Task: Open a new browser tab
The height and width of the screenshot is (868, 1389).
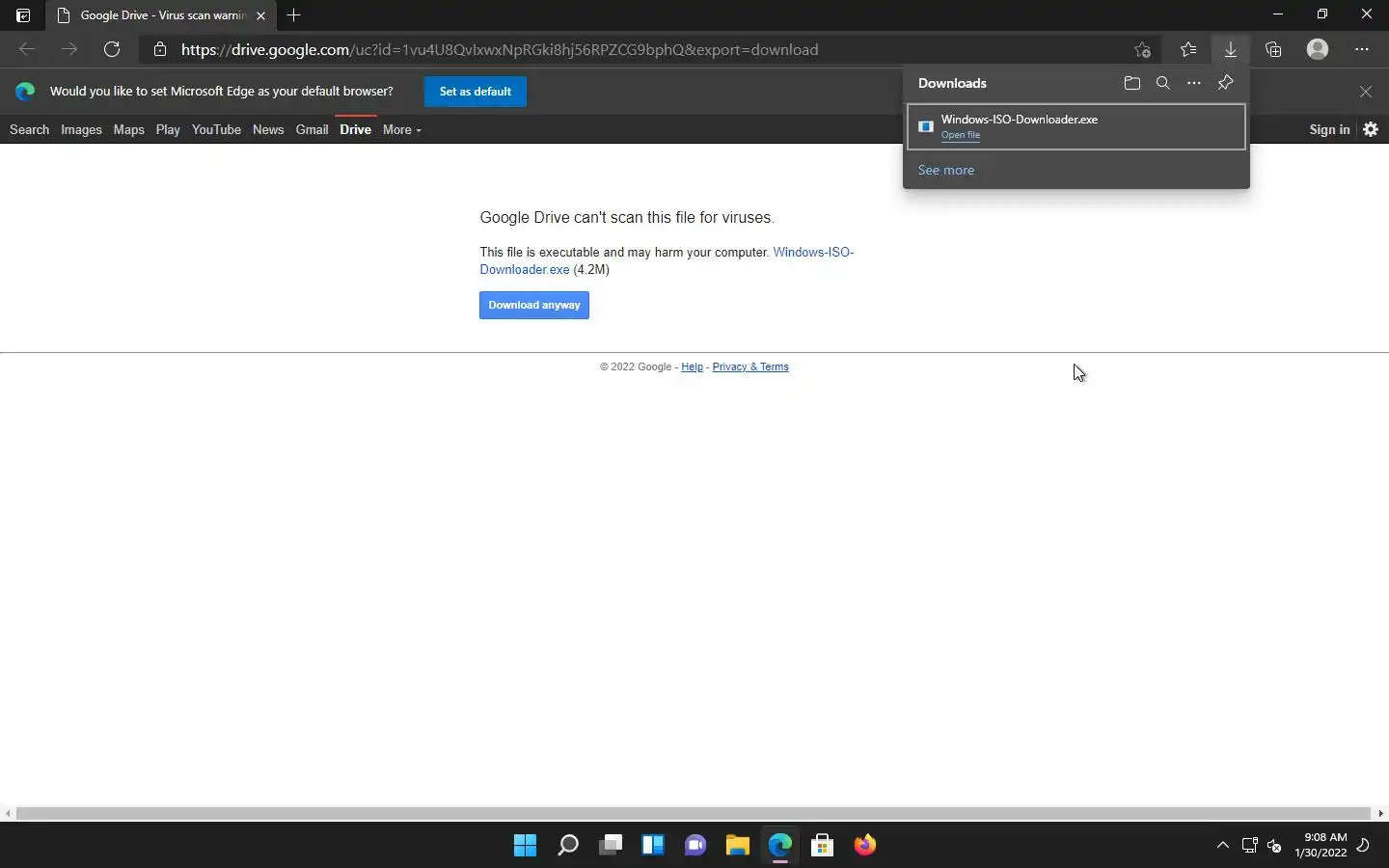Action: pos(294,15)
